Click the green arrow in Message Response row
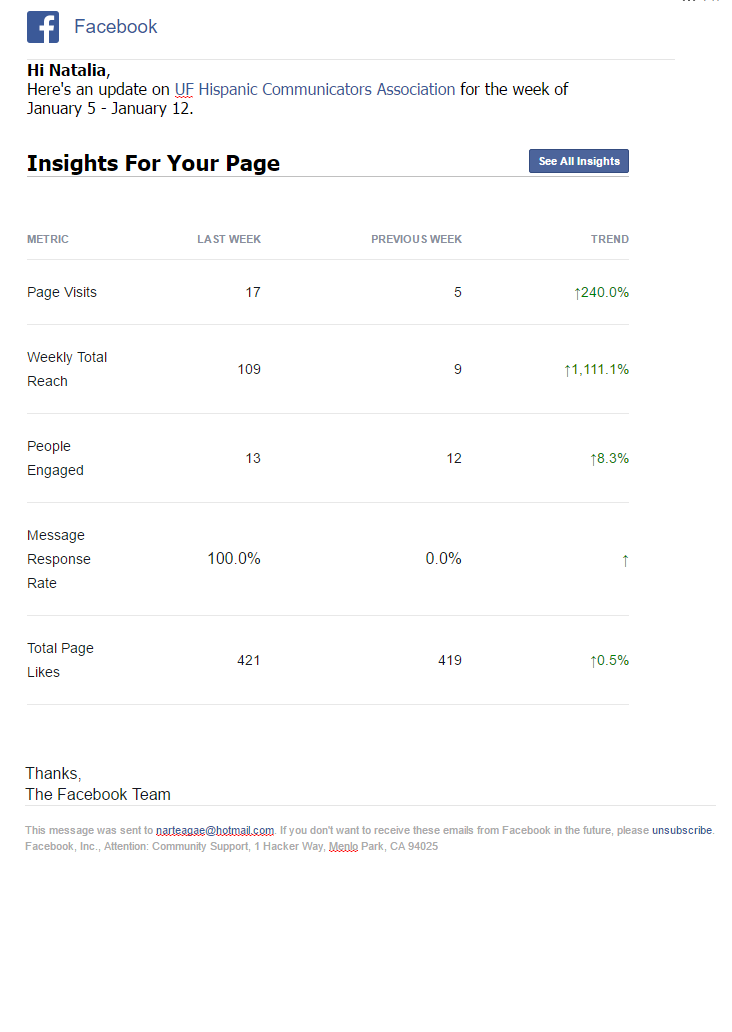 tap(625, 560)
